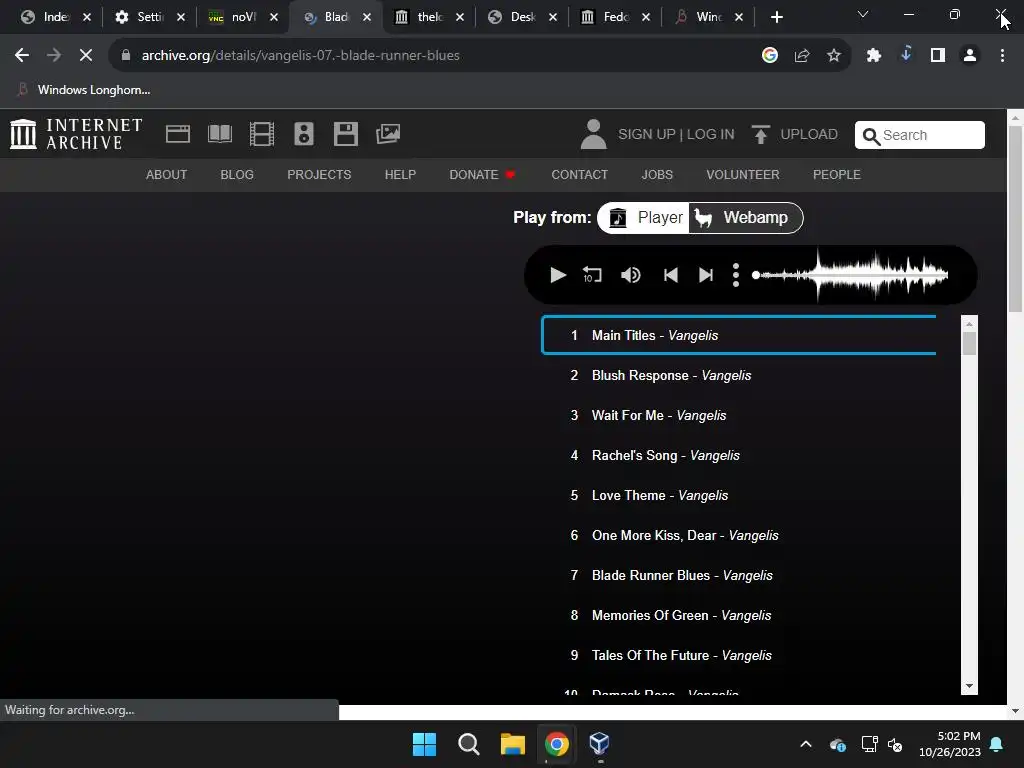Screen dimensions: 1024x768
Task: Show hidden system tray icons
Action: click(806, 744)
